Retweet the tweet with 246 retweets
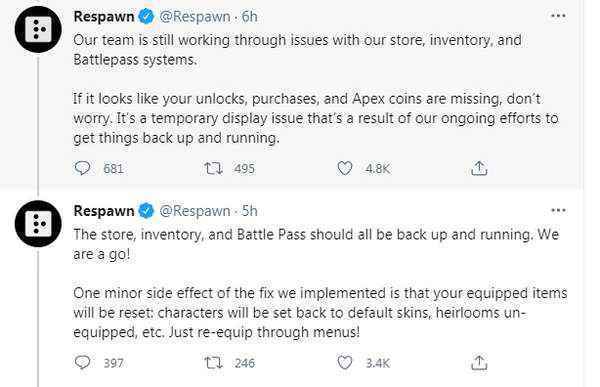Image resolution: width=600 pixels, height=387 pixels. (x=213, y=363)
